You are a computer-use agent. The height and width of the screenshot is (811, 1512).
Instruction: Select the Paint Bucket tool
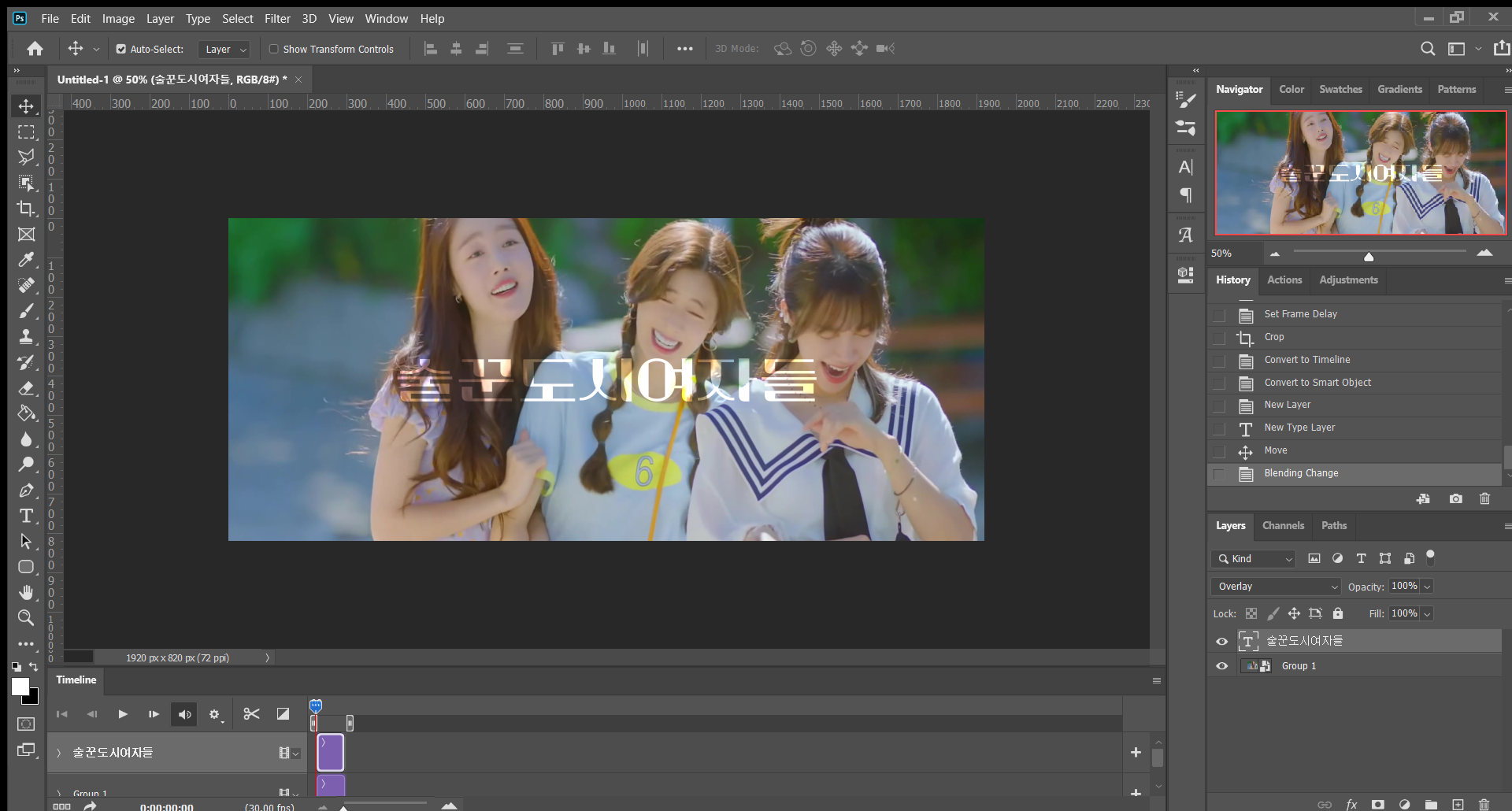[x=26, y=413]
